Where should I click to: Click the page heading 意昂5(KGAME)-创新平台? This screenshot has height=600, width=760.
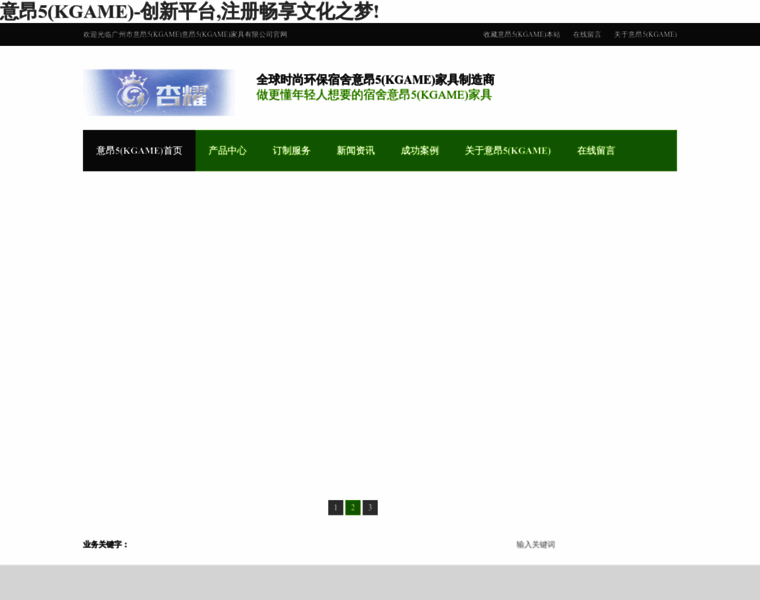190,12
